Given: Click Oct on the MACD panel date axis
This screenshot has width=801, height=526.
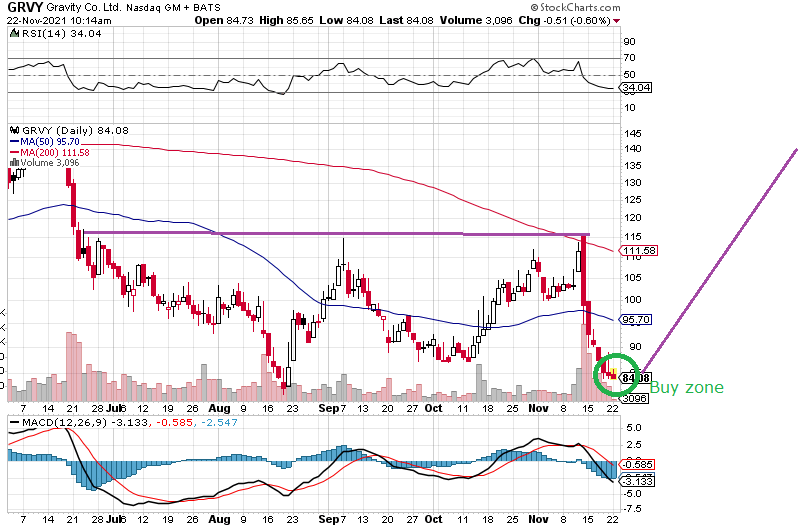Looking at the screenshot, I should click(434, 519).
